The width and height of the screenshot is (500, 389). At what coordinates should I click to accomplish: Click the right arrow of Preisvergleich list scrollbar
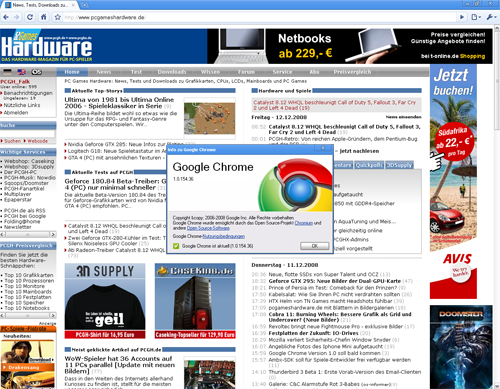53,315
